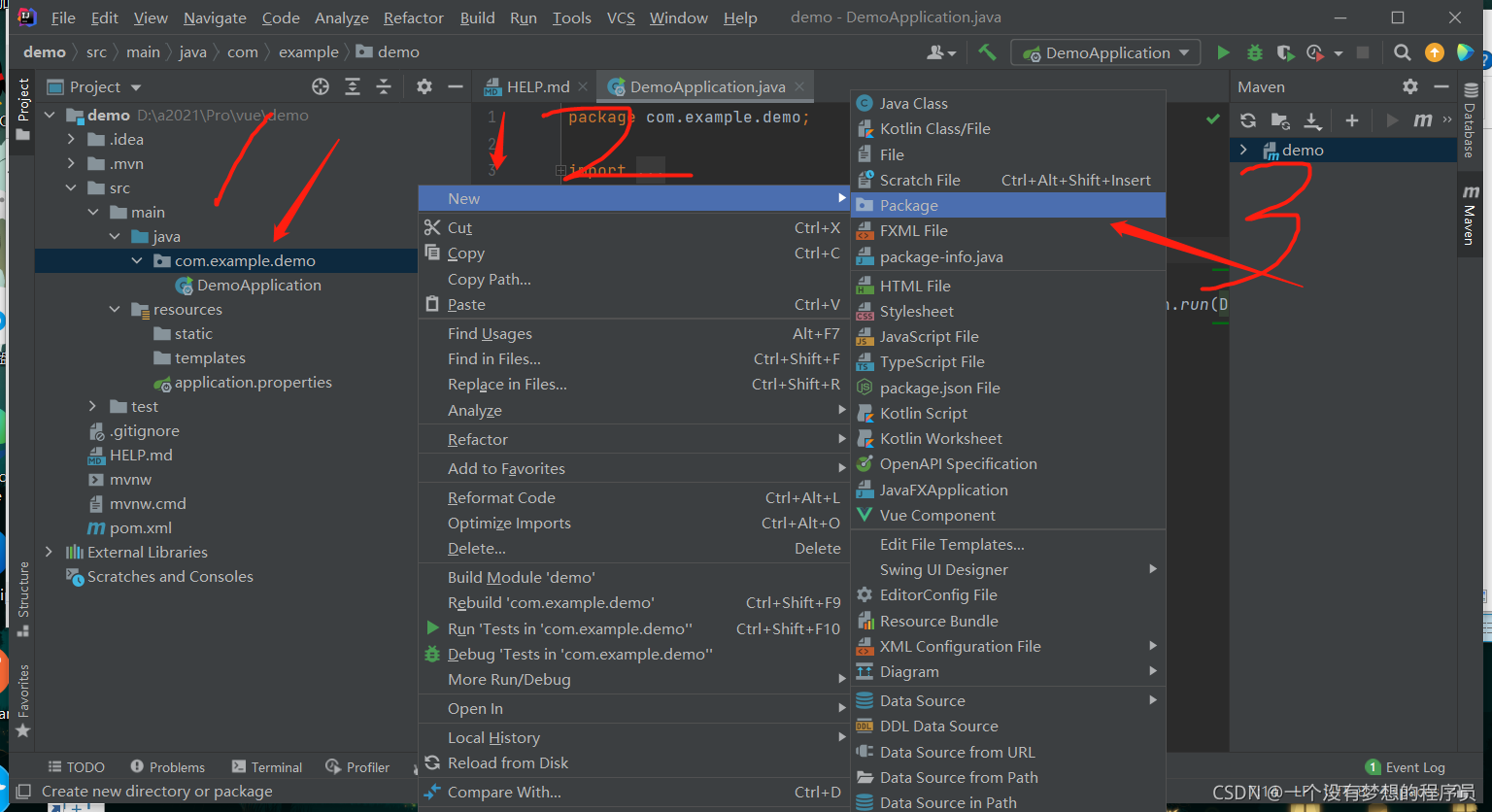Expand all icon in Project panel
Screen dimensions: 1492x812
(x=353, y=86)
